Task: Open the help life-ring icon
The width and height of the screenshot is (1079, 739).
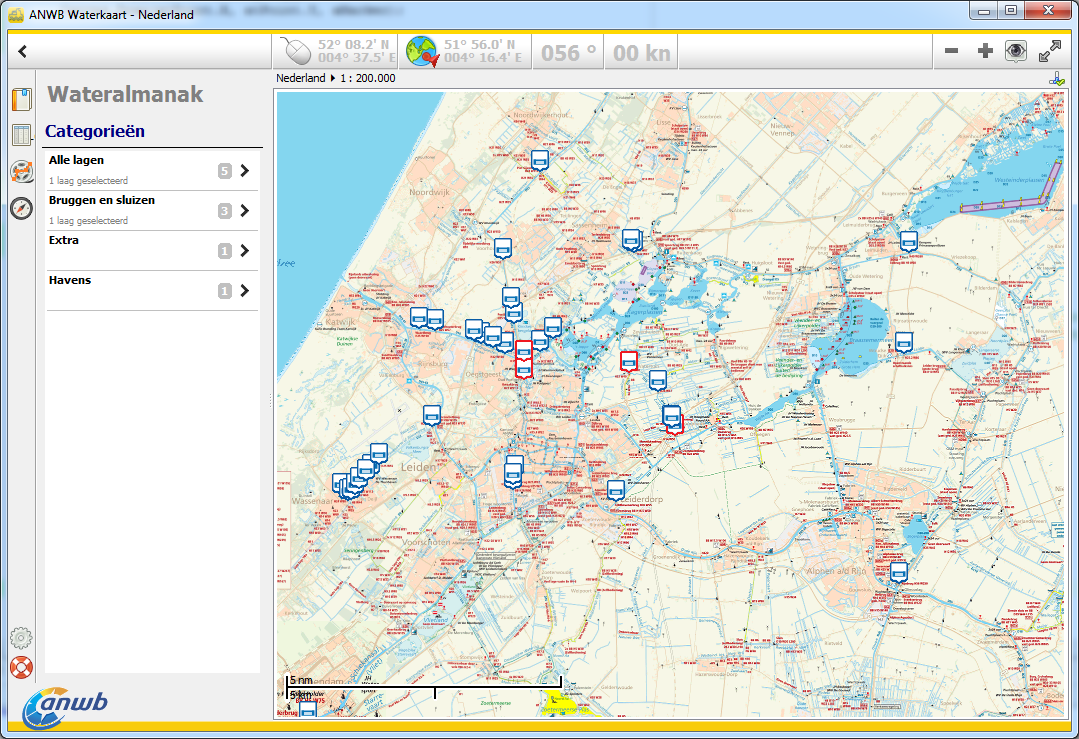Action: pyautogui.click(x=21, y=667)
